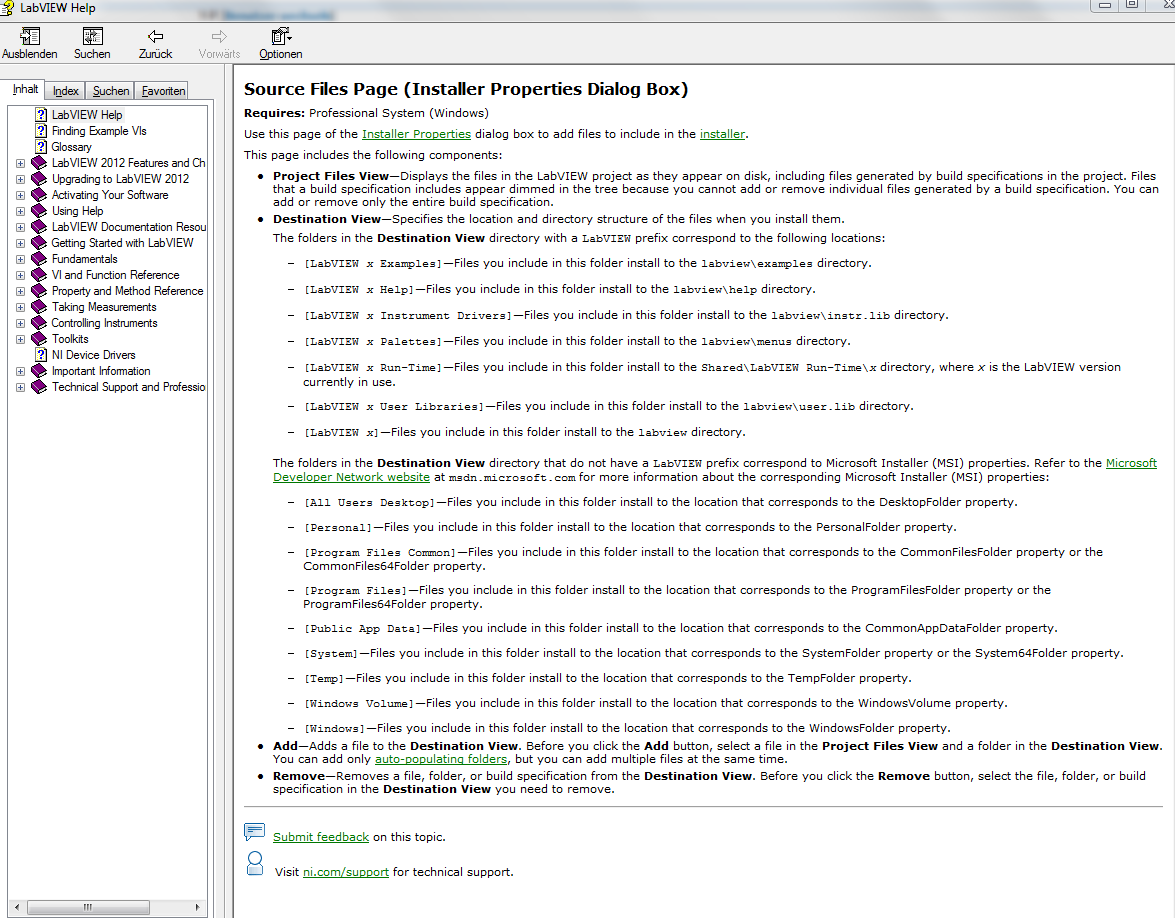Click the contents scrollbar right arrow
Image resolution: width=1175 pixels, height=918 pixels.
point(197,908)
